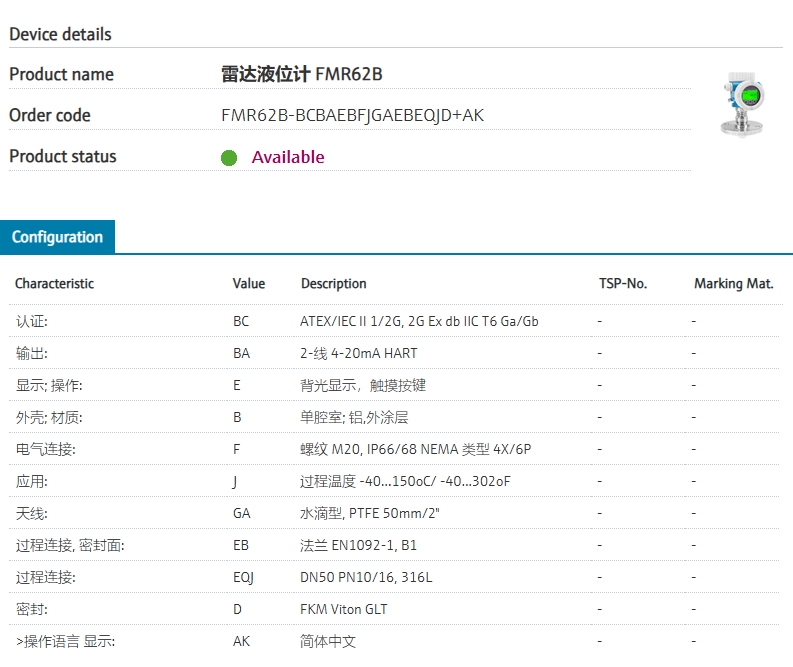
Task: Click description FKM Viton GLT
Action: click(344, 609)
